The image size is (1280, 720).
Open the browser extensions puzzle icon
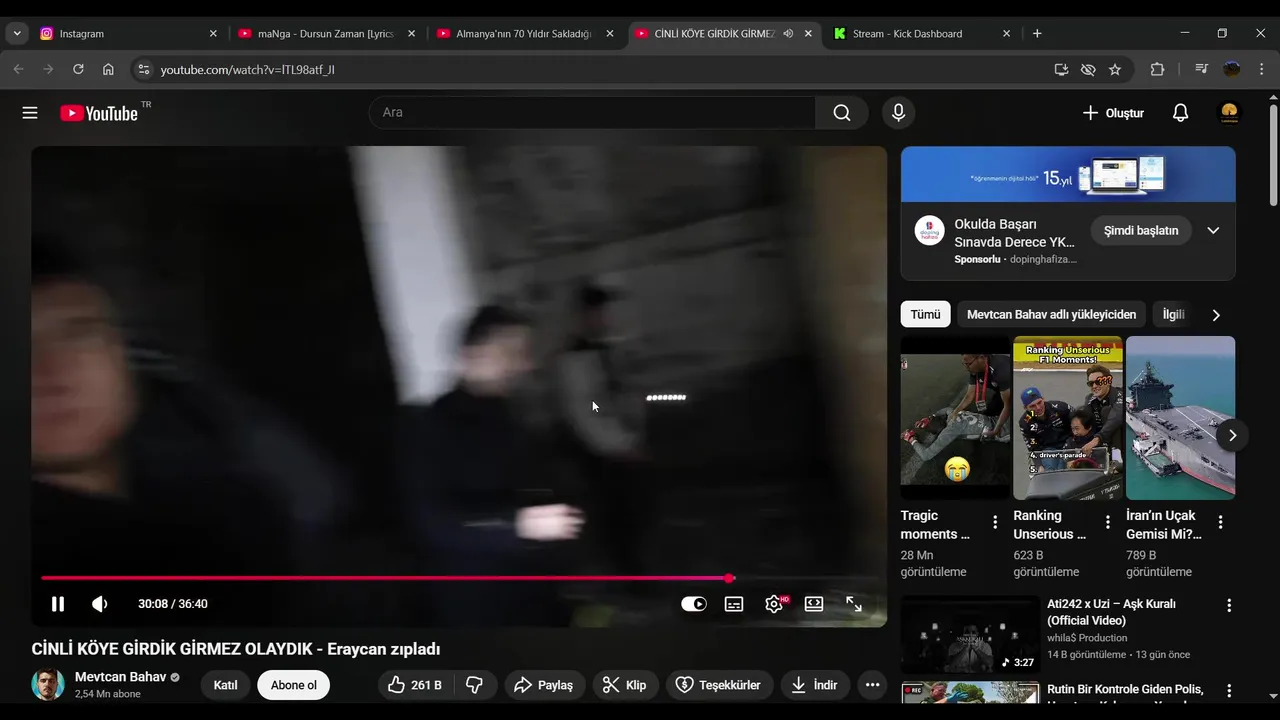1157,69
